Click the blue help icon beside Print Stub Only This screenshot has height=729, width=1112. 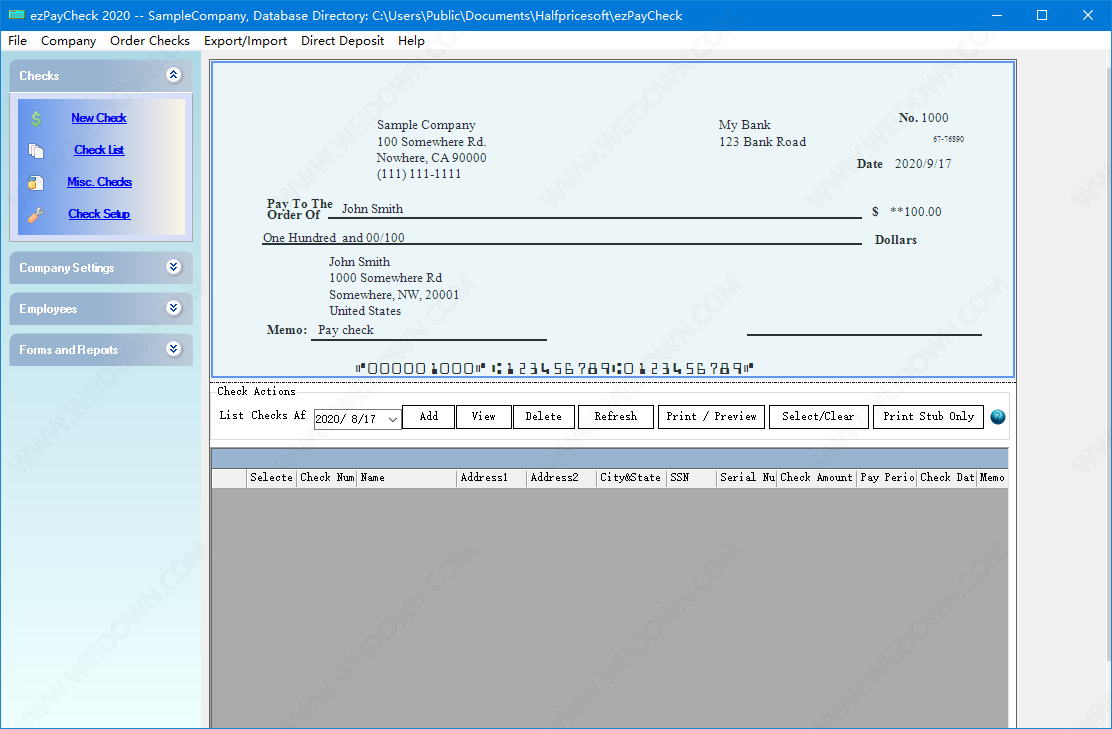point(997,417)
